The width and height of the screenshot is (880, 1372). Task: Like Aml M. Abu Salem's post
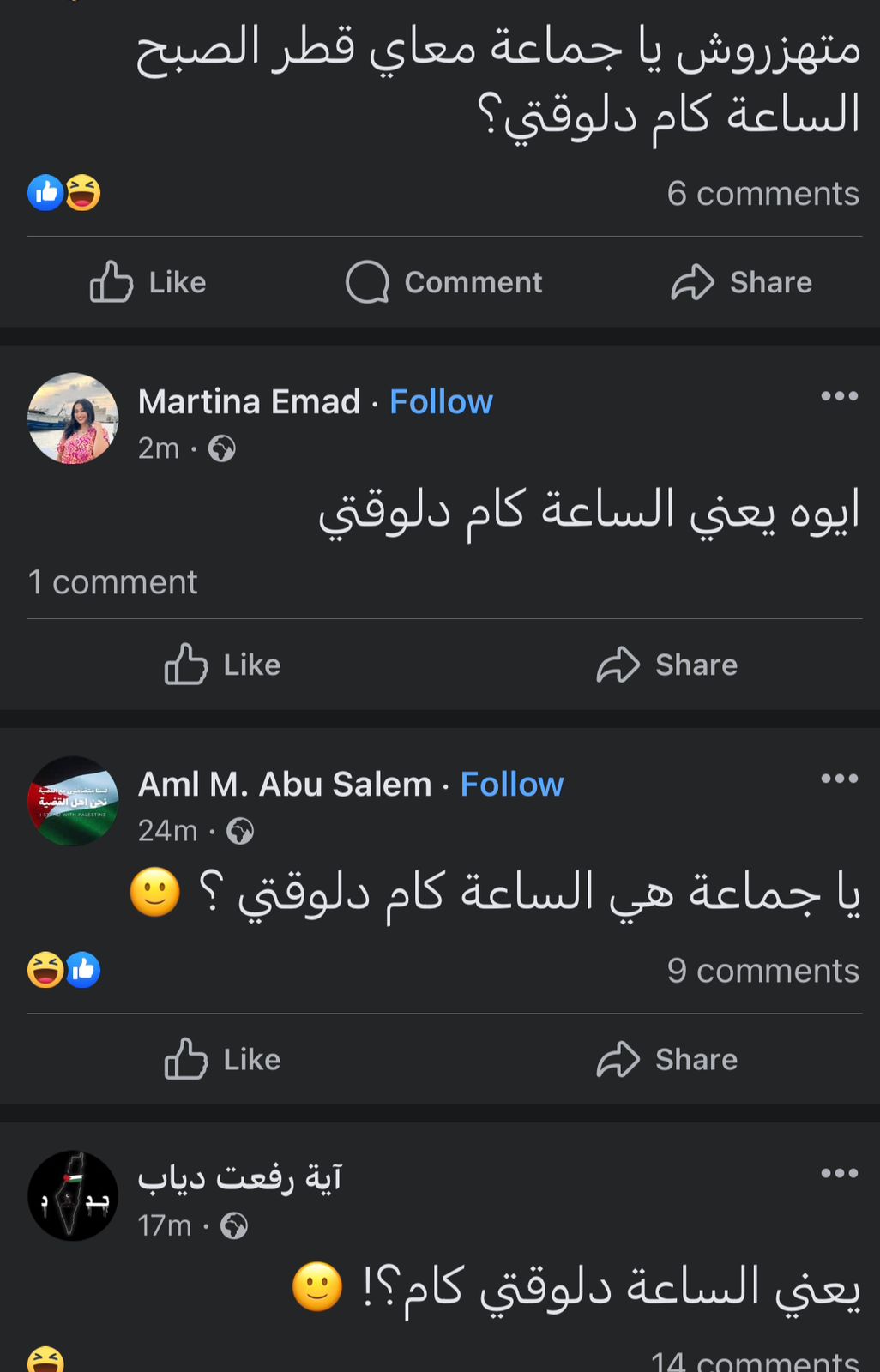coord(223,1059)
